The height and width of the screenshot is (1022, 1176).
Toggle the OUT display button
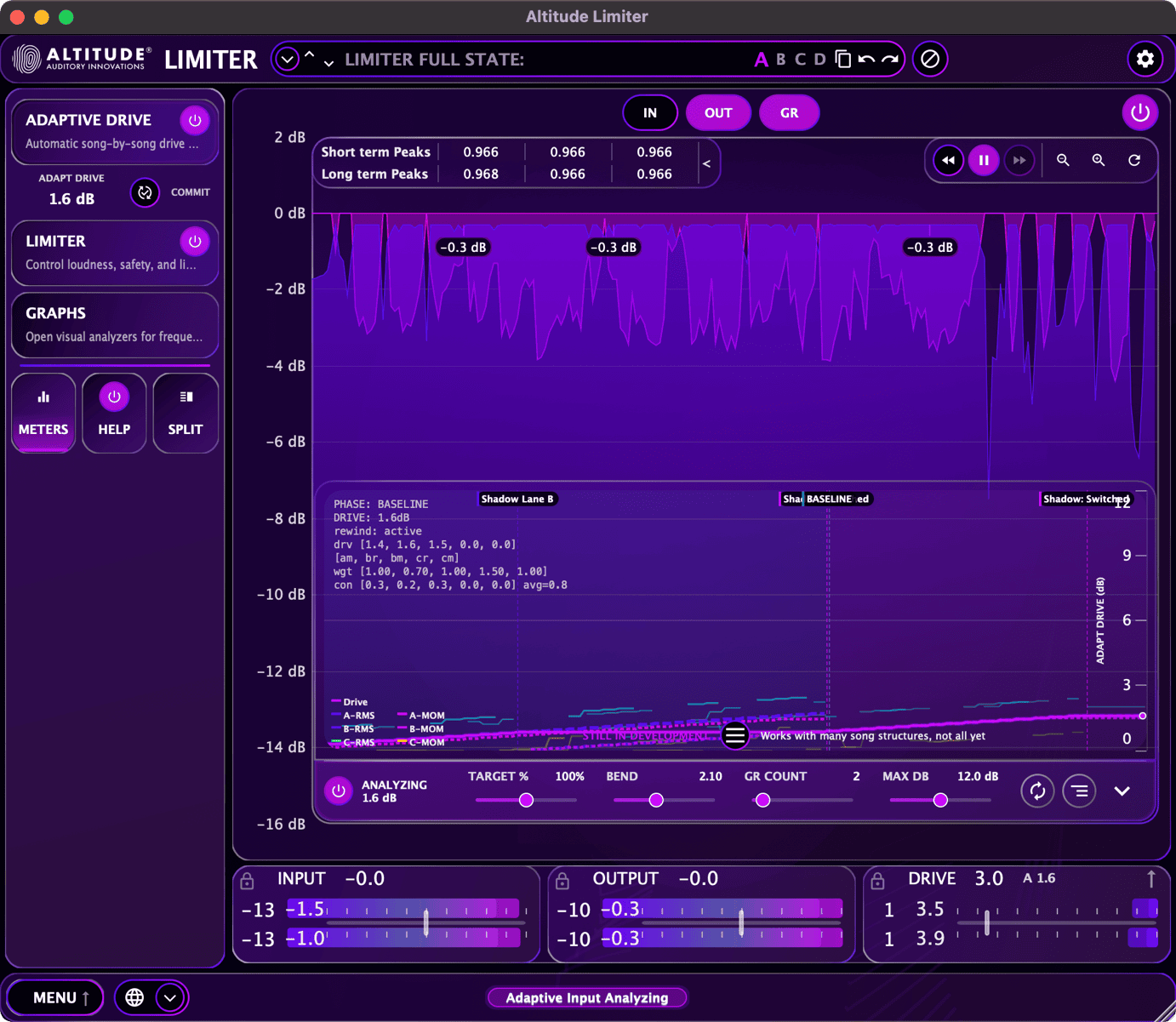[x=718, y=112]
